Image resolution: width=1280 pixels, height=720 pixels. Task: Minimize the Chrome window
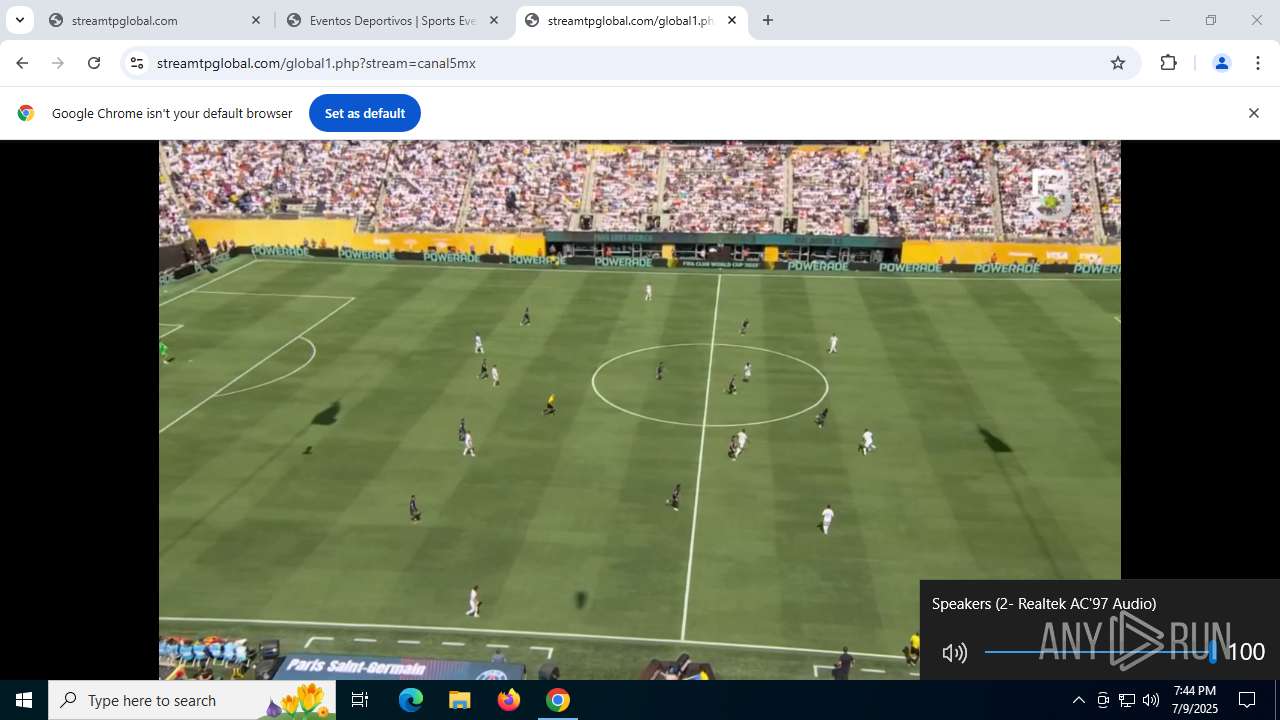coord(1164,20)
